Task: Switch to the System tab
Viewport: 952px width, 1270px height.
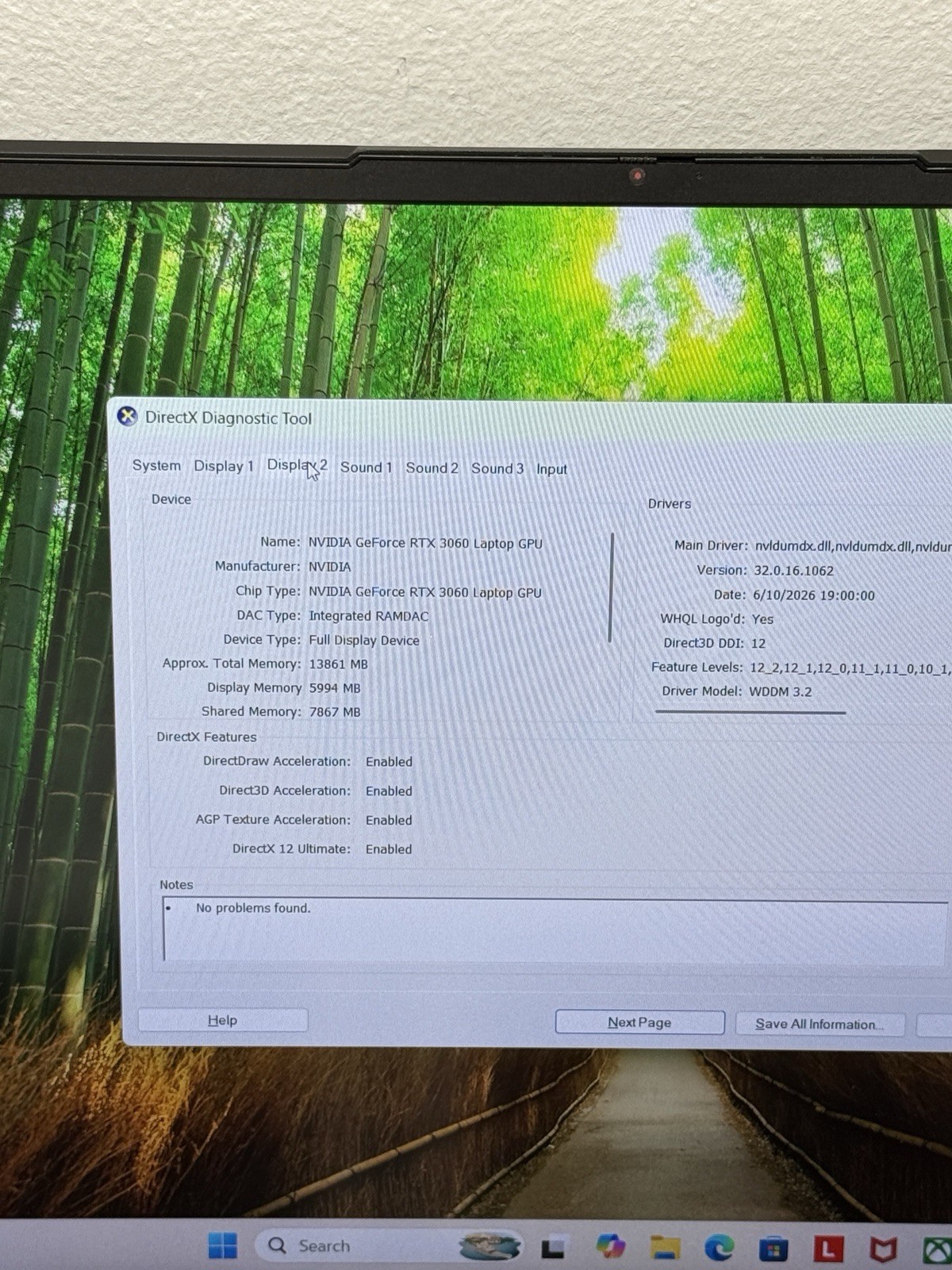Action: pyautogui.click(x=156, y=465)
